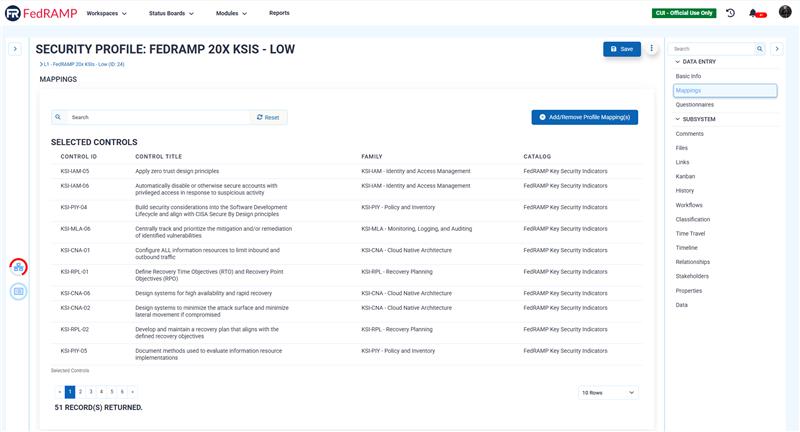Open the Modules menu

pyautogui.click(x=231, y=13)
